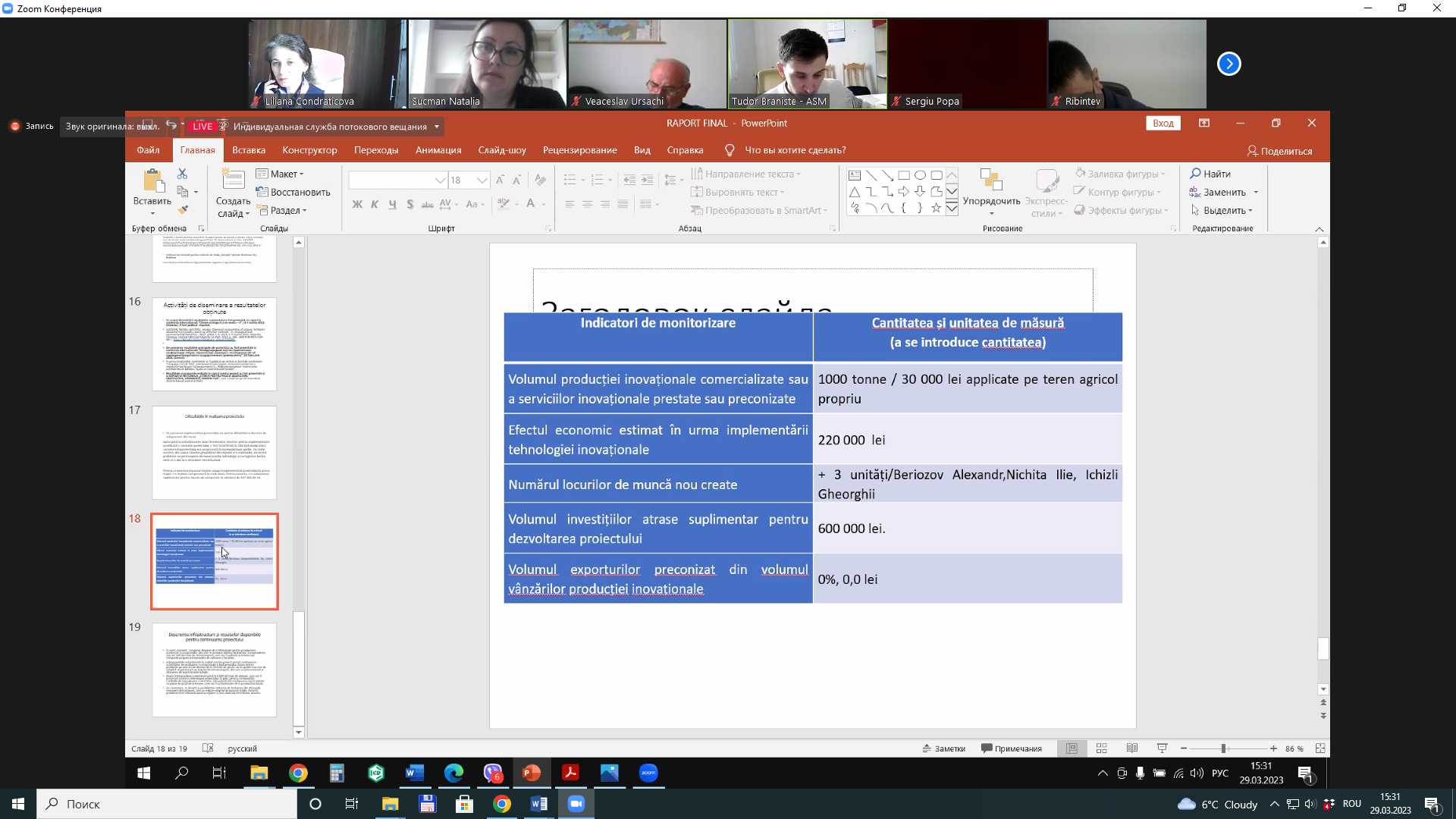
Task: Select the slide 16 thumbnail
Action: pyautogui.click(x=214, y=344)
